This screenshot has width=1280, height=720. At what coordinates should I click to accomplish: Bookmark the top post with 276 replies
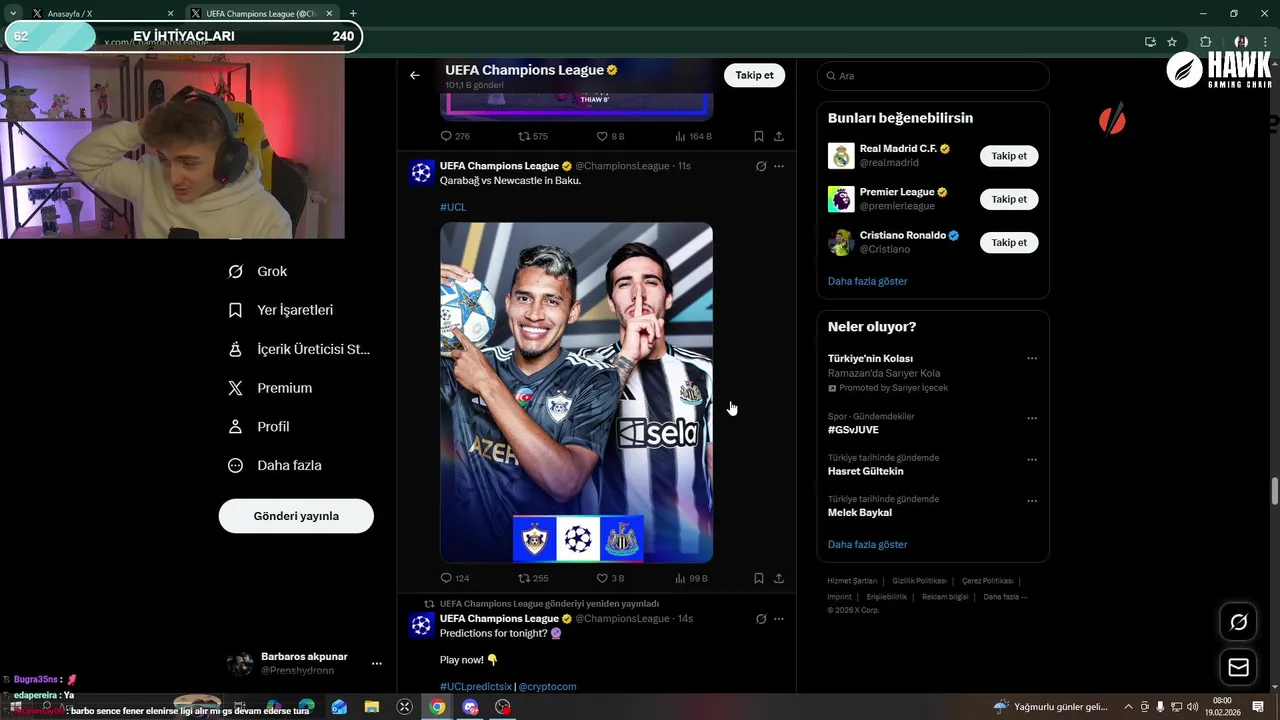[759, 136]
